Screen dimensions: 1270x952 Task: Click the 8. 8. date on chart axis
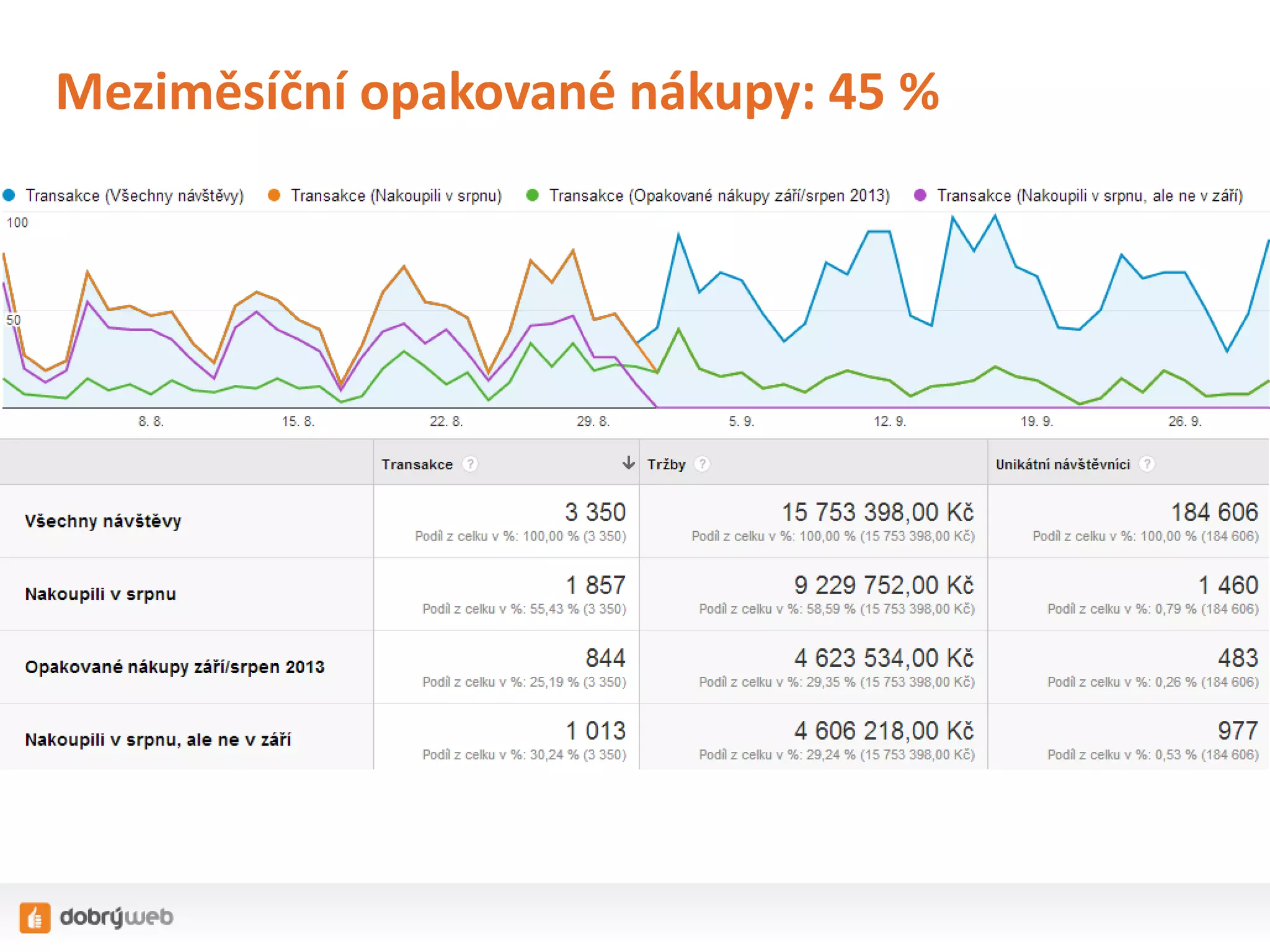point(151,421)
